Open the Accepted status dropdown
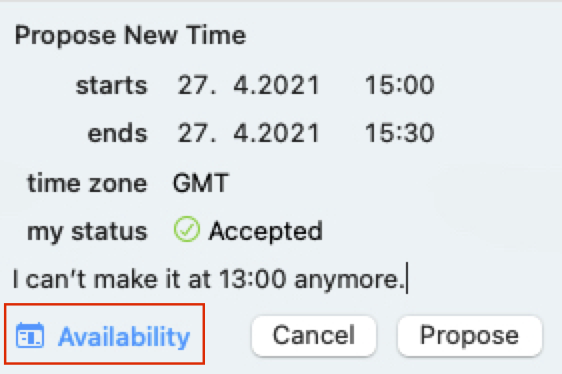The height and width of the screenshot is (374, 562). [248, 231]
